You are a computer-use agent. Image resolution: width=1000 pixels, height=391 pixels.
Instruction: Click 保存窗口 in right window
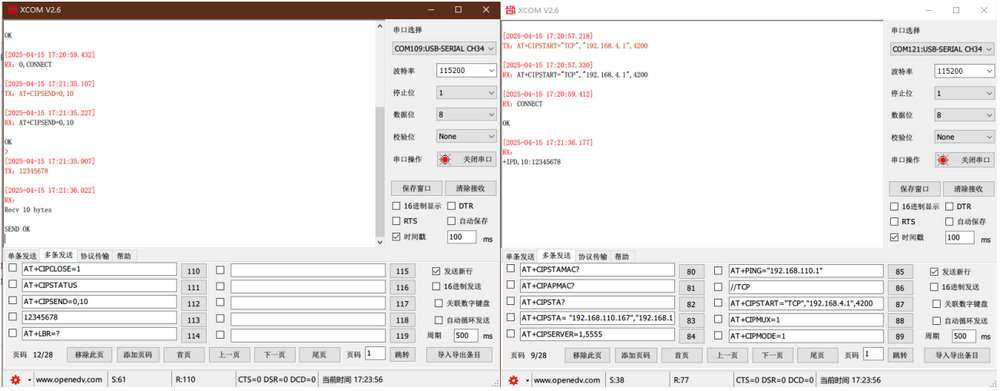coord(915,189)
